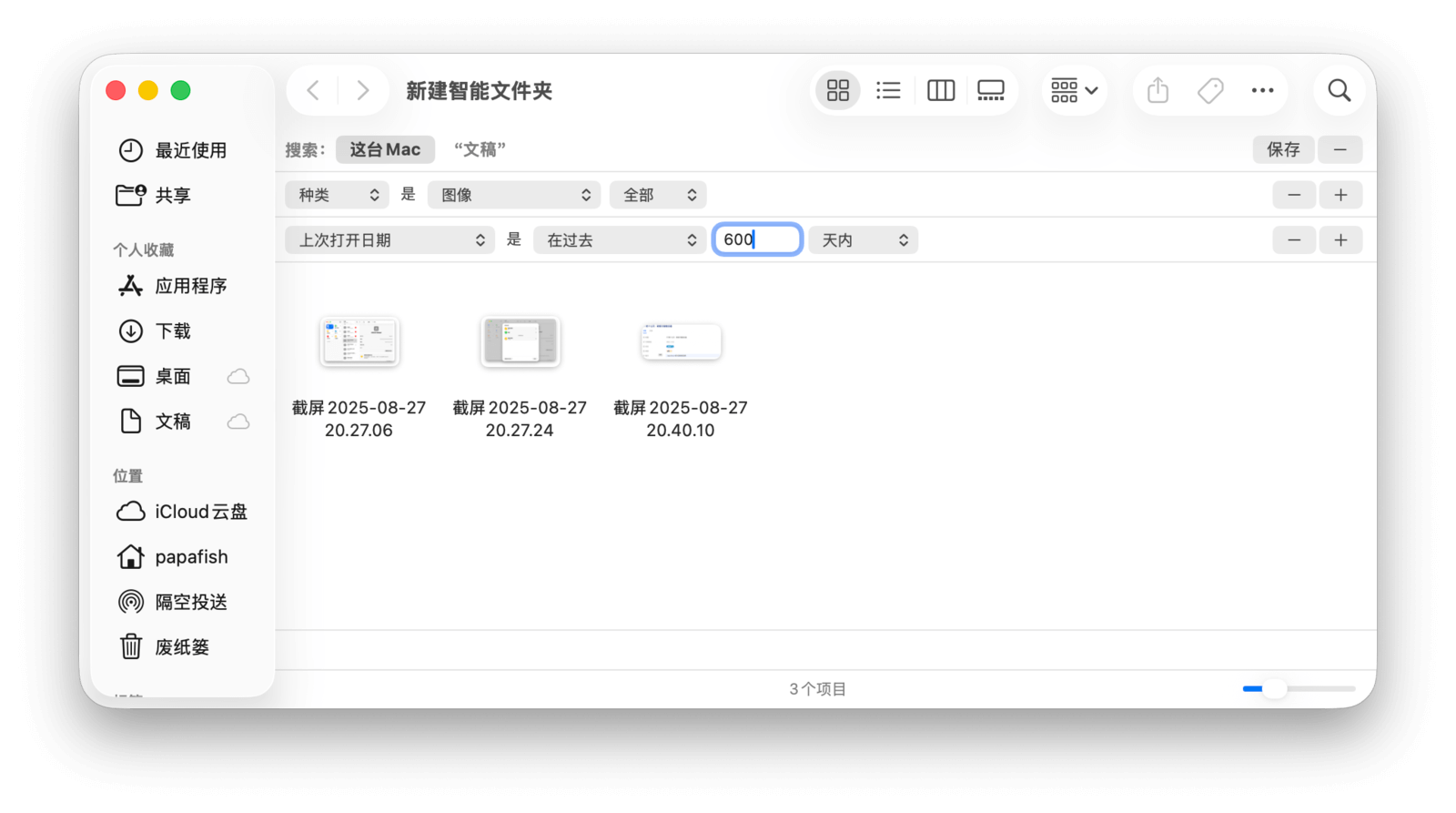Click the 保存 button
Screen dimensions: 1456x813
click(x=1283, y=149)
